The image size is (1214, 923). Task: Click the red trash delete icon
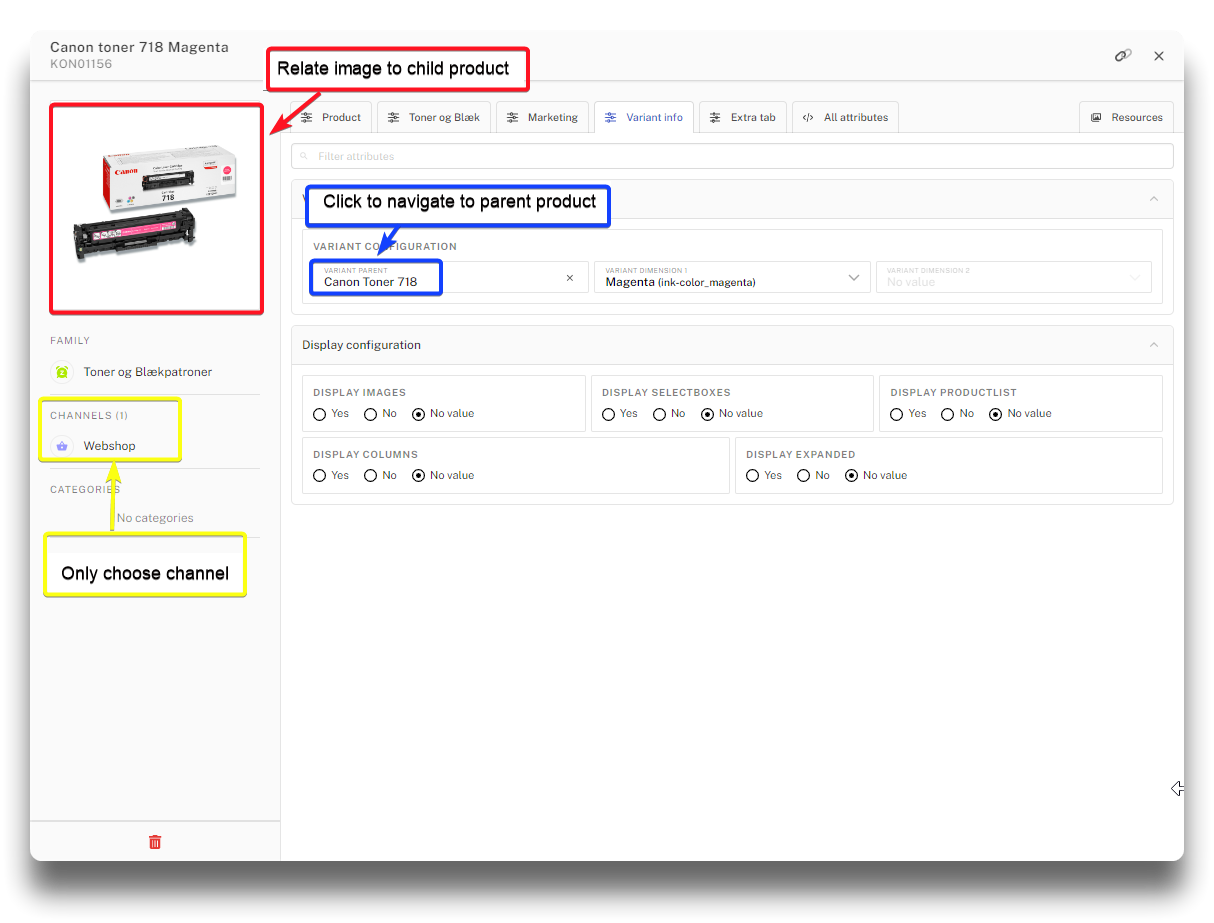[x=155, y=842]
